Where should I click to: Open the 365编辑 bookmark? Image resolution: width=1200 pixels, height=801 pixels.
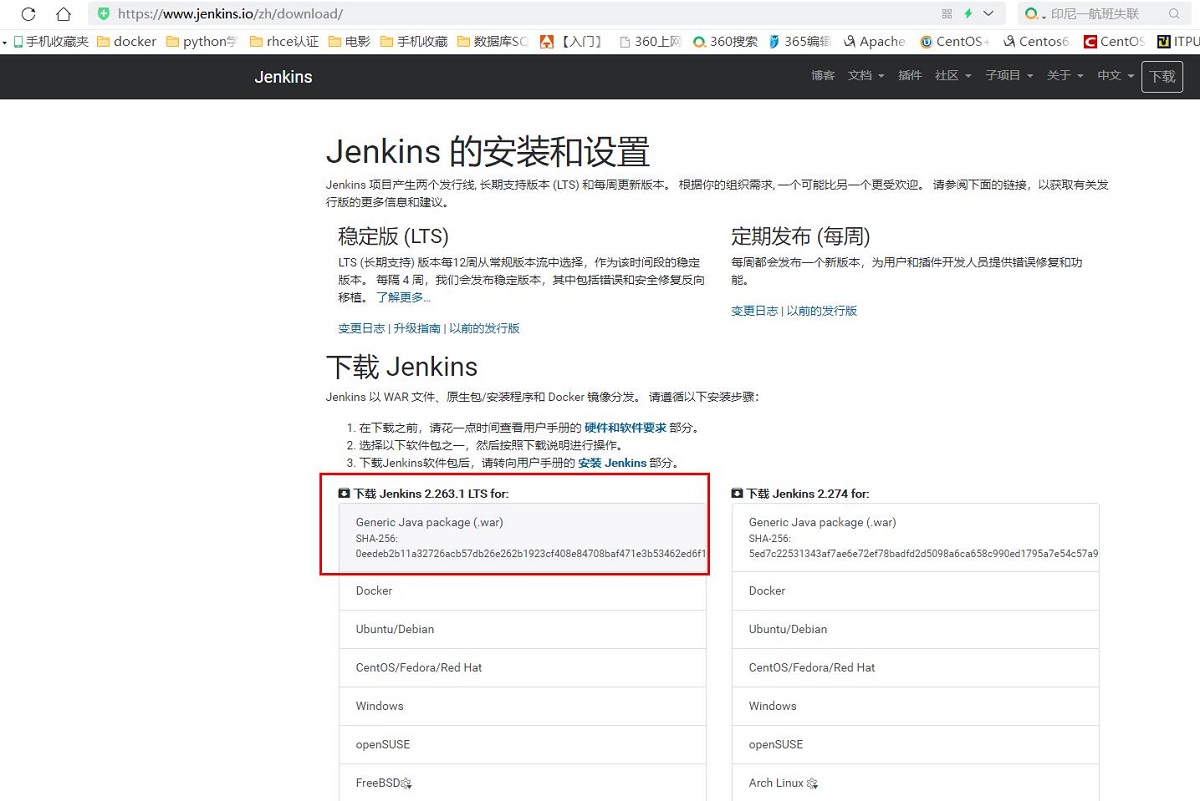tap(800, 41)
